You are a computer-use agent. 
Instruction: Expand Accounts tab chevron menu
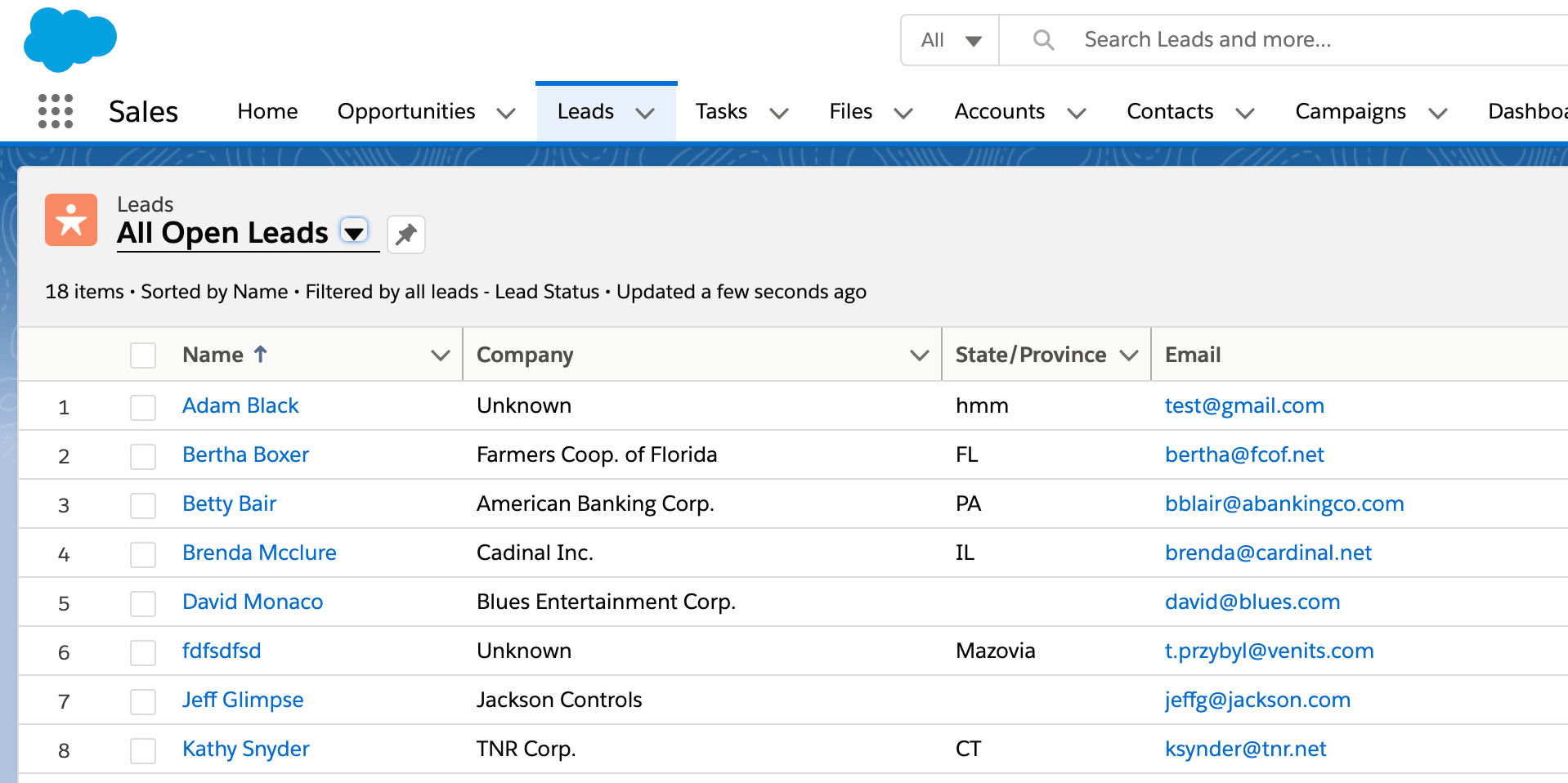tap(1077, 113)
